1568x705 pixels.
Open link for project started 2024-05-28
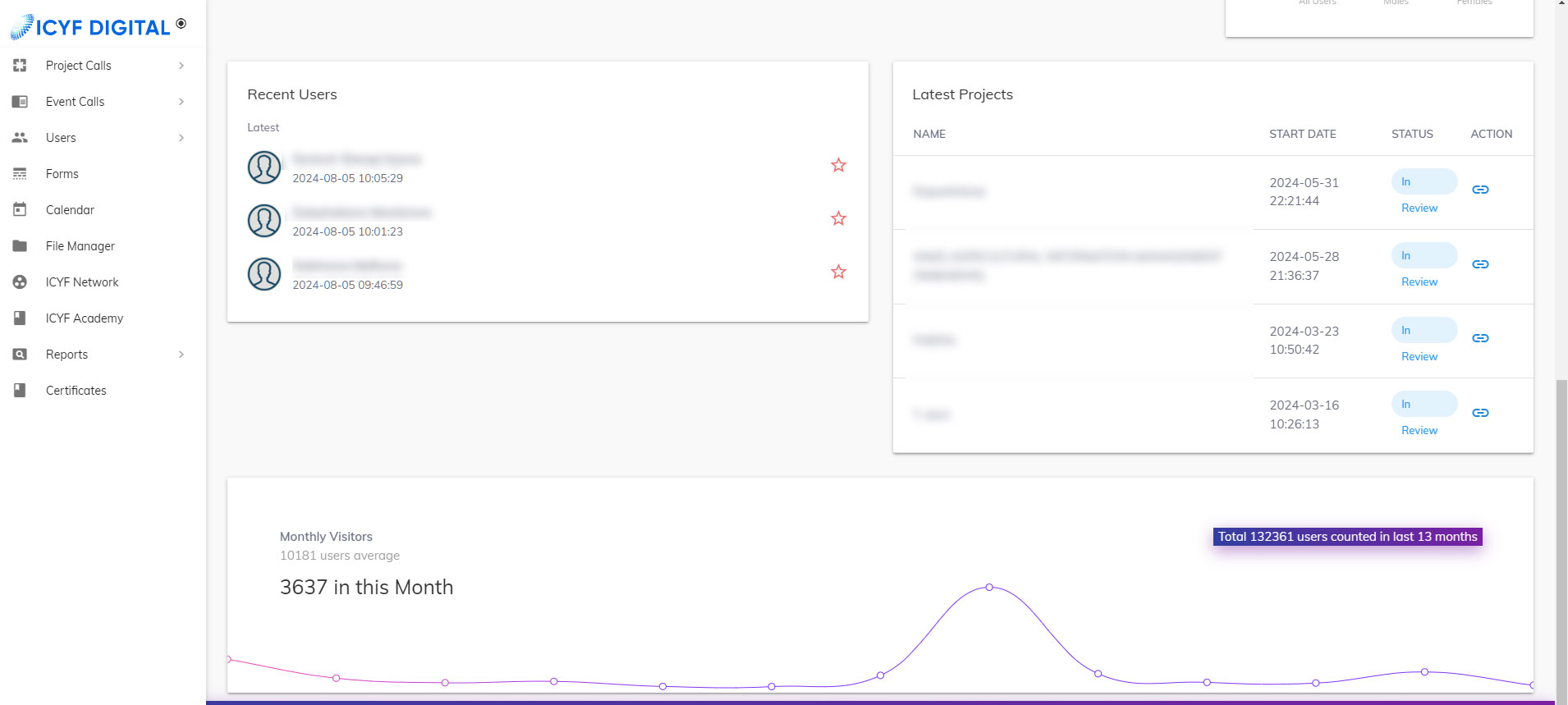coord(1480,264)
